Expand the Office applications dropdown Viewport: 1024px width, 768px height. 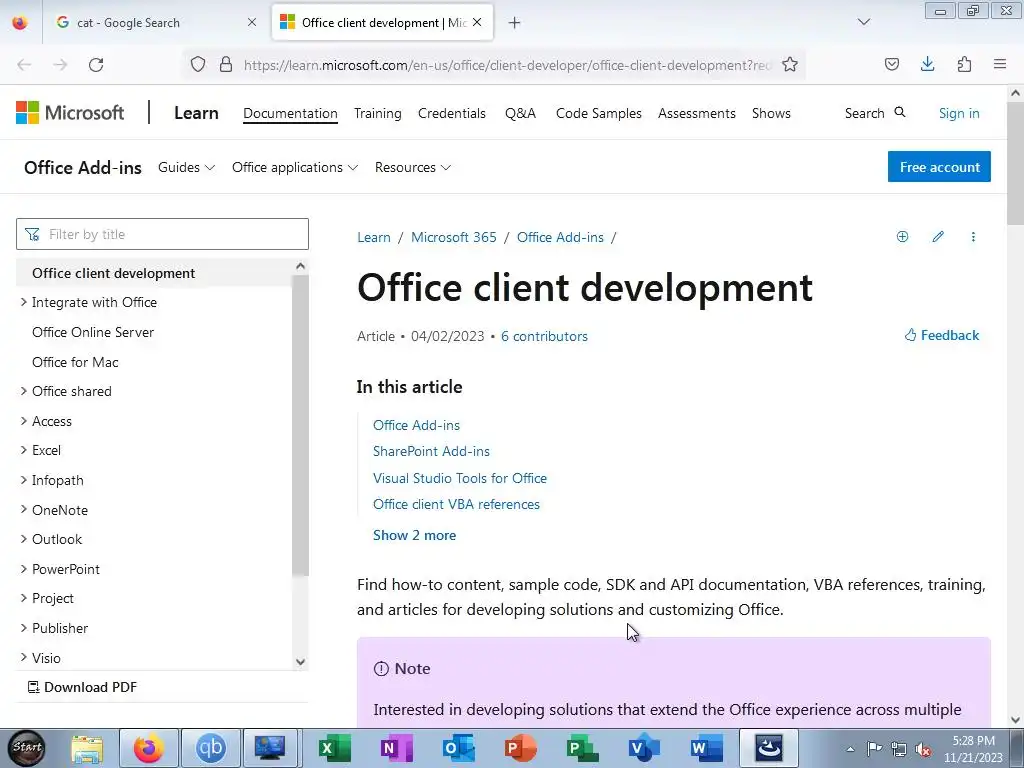pos(295,167)
